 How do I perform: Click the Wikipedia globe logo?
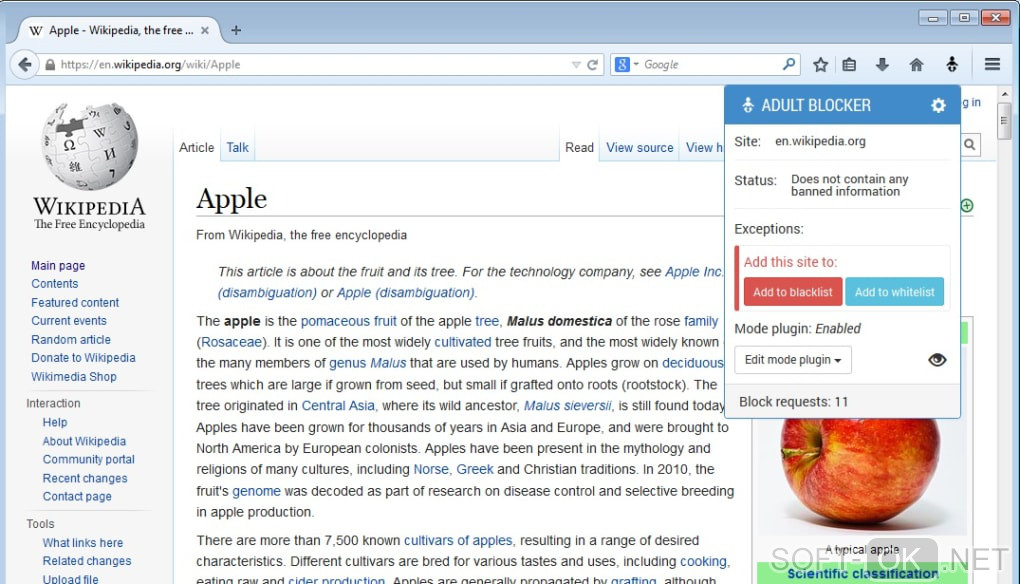pyautogui.click(x=89, y=146)
